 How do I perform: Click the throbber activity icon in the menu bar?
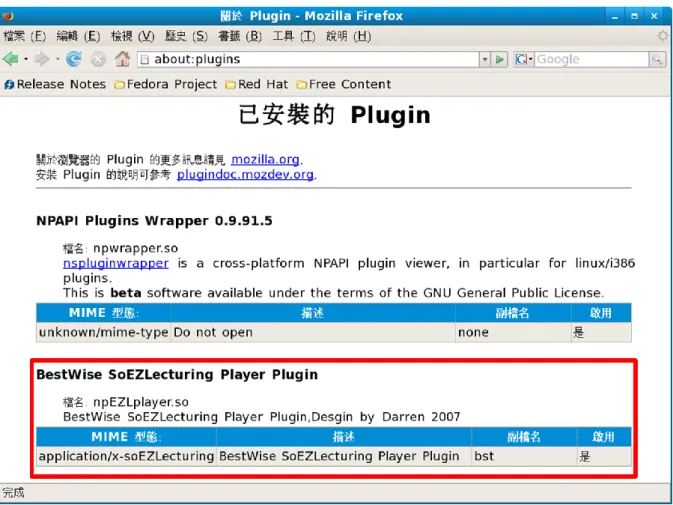coord(663,36)
